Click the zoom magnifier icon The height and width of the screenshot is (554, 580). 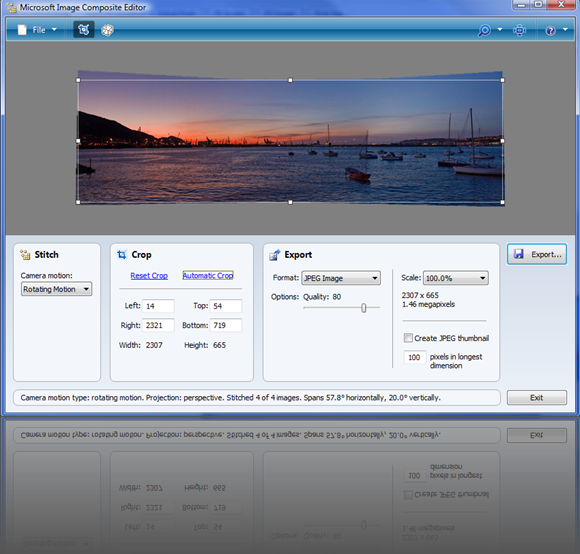[x=484, y=30]
